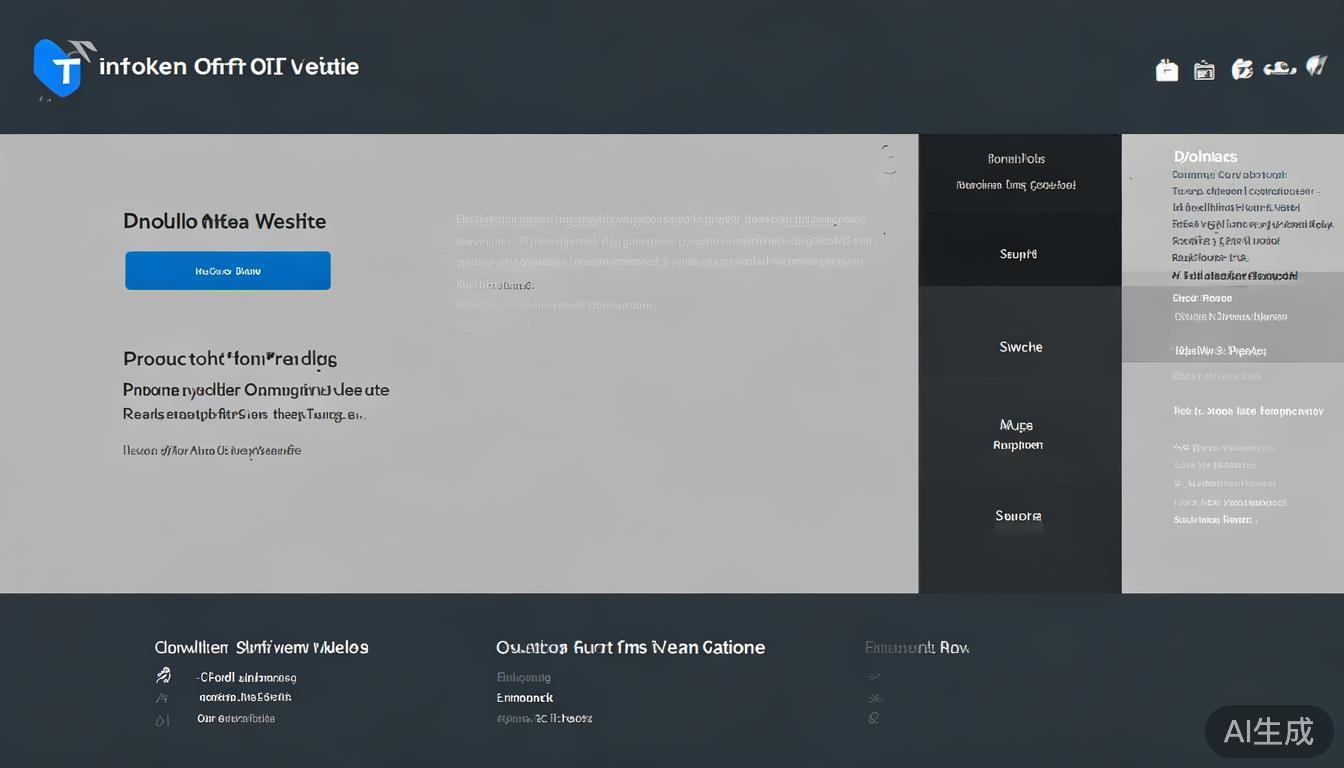Click the leaf icon at the header's right end

pos(1317,67)
